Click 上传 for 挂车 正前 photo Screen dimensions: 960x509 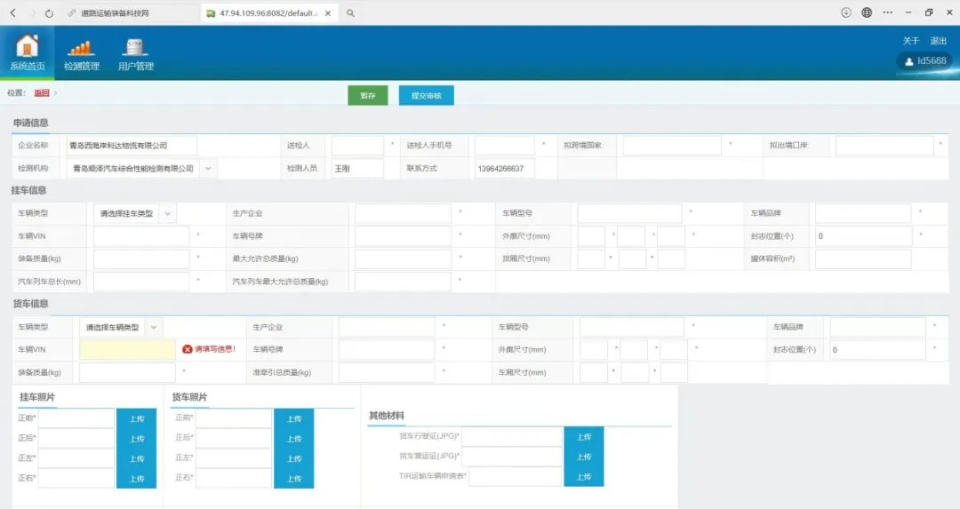[137, 419]
